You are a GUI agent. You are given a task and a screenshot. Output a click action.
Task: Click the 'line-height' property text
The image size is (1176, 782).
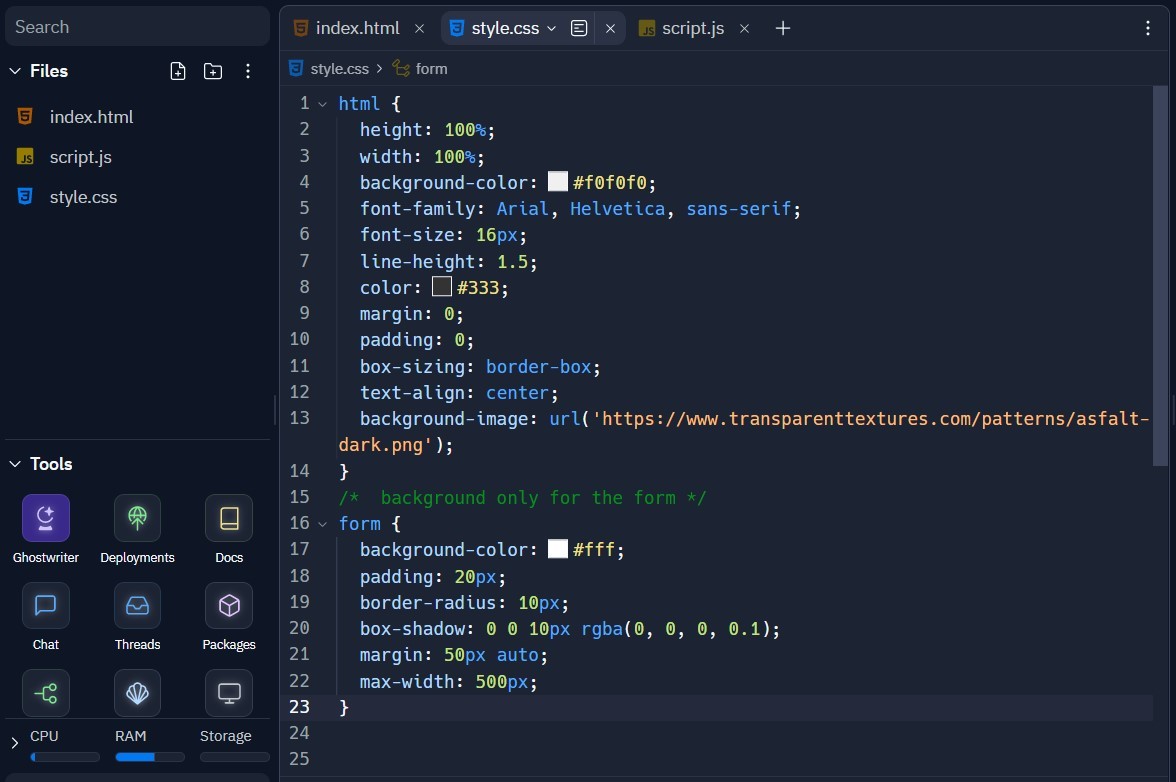tap(418, 262)
